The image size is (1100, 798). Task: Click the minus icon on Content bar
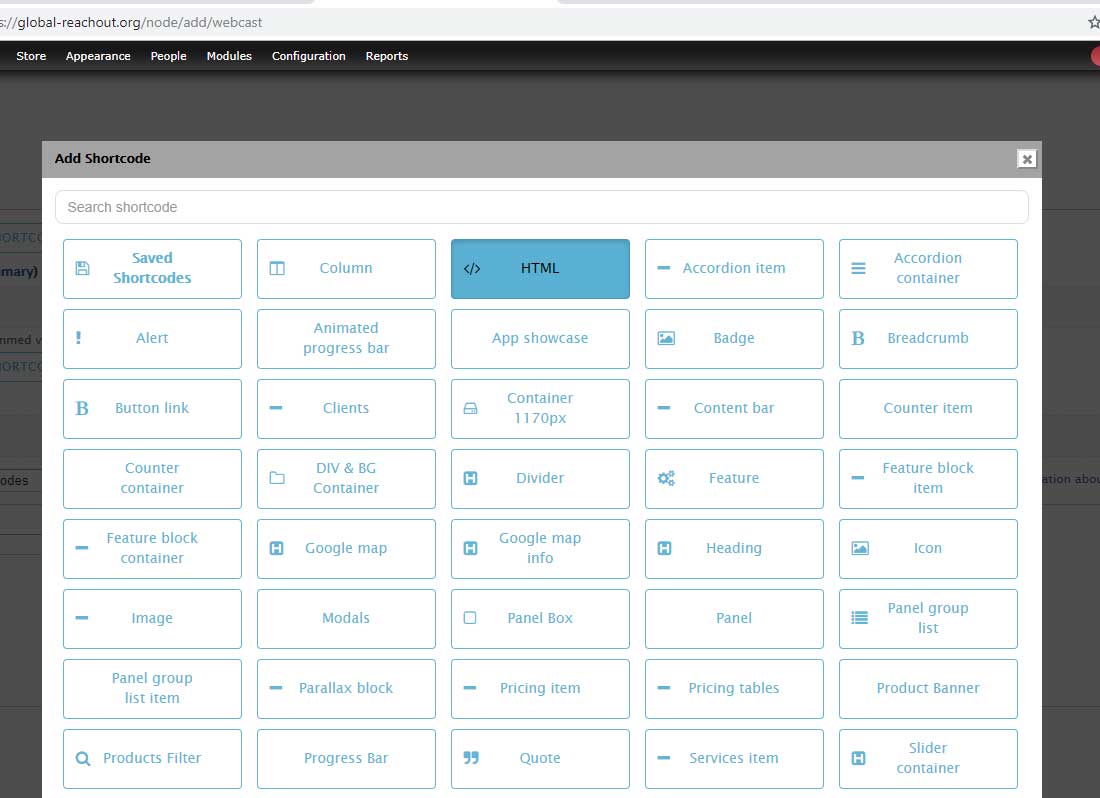(x=664, y=408)
